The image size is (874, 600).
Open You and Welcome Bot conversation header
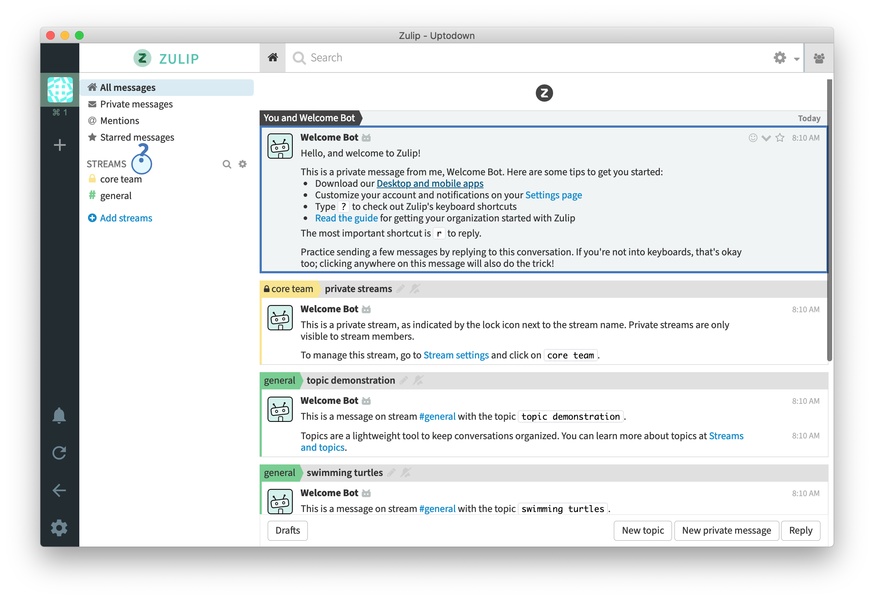(x=309, y=118)
